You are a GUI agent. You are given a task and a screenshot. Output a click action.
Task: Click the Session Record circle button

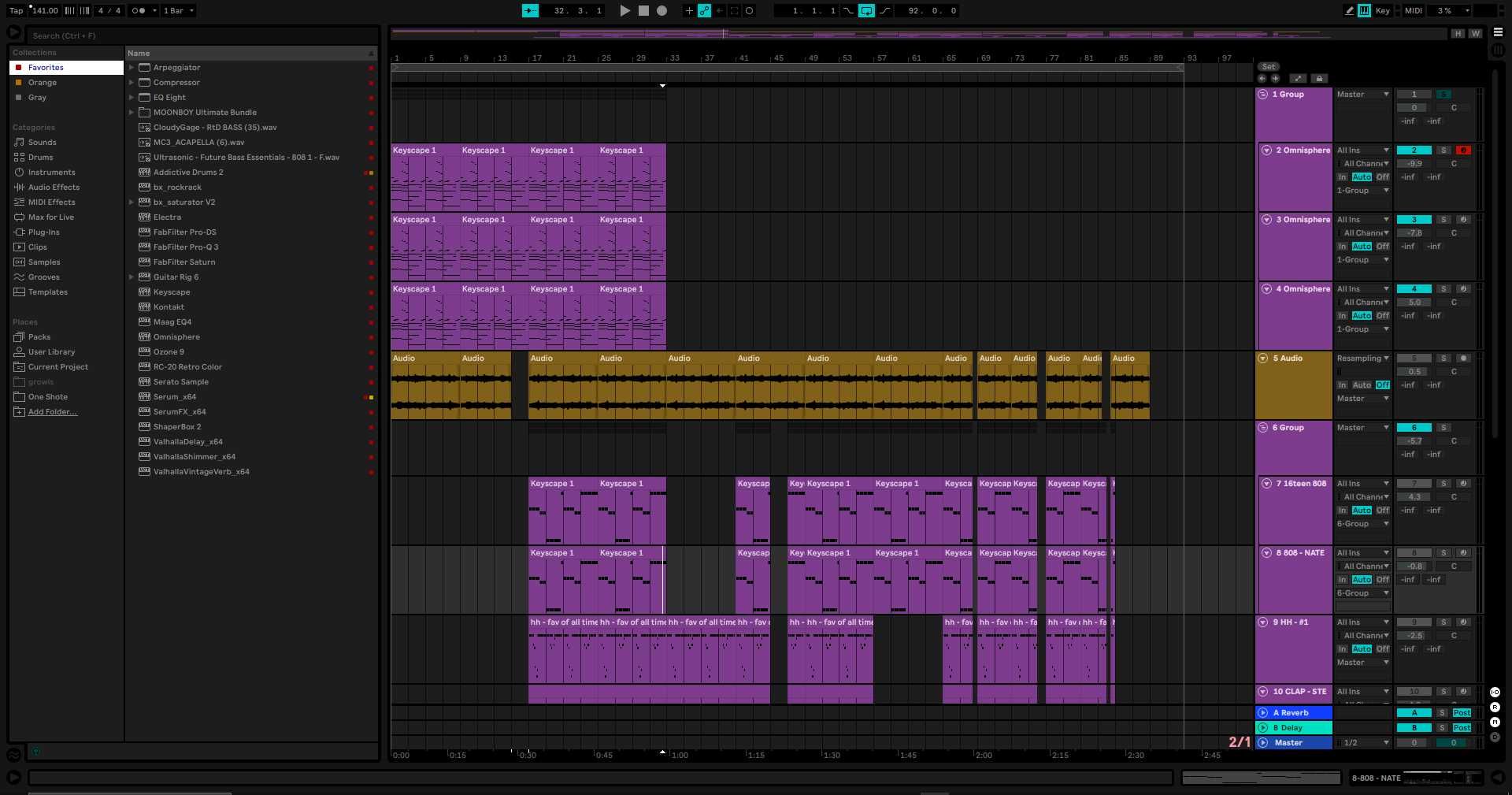[x=749, y=11]
